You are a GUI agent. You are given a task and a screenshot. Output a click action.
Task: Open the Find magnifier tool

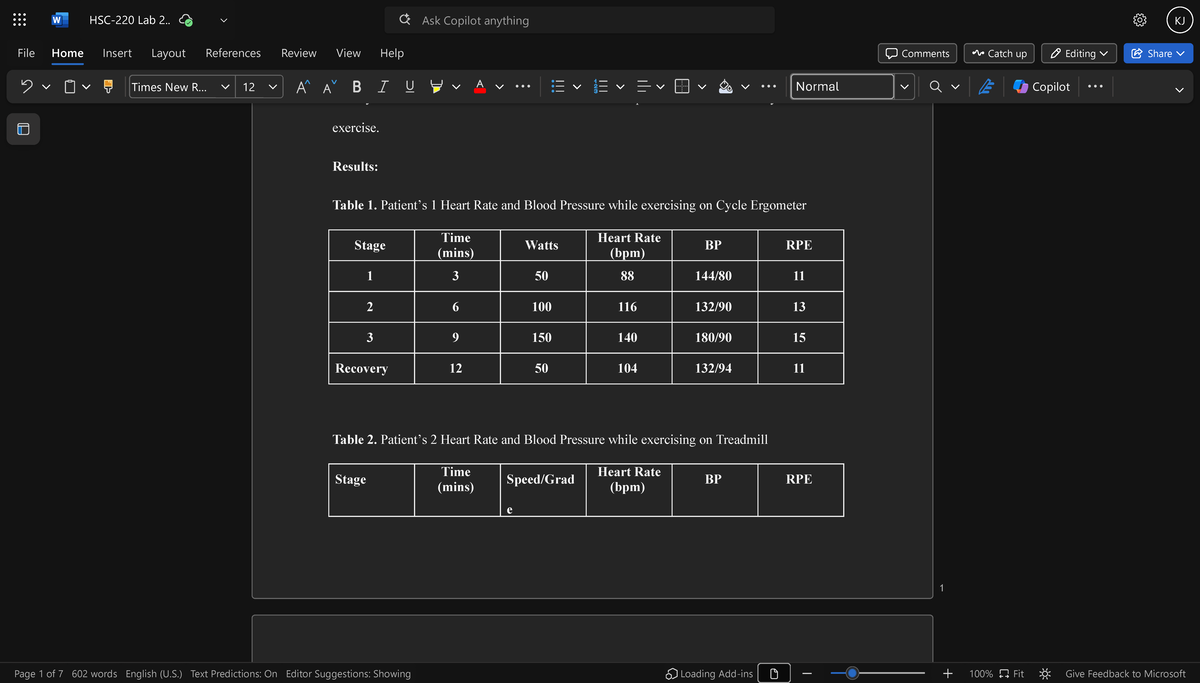tap(935, 87)
